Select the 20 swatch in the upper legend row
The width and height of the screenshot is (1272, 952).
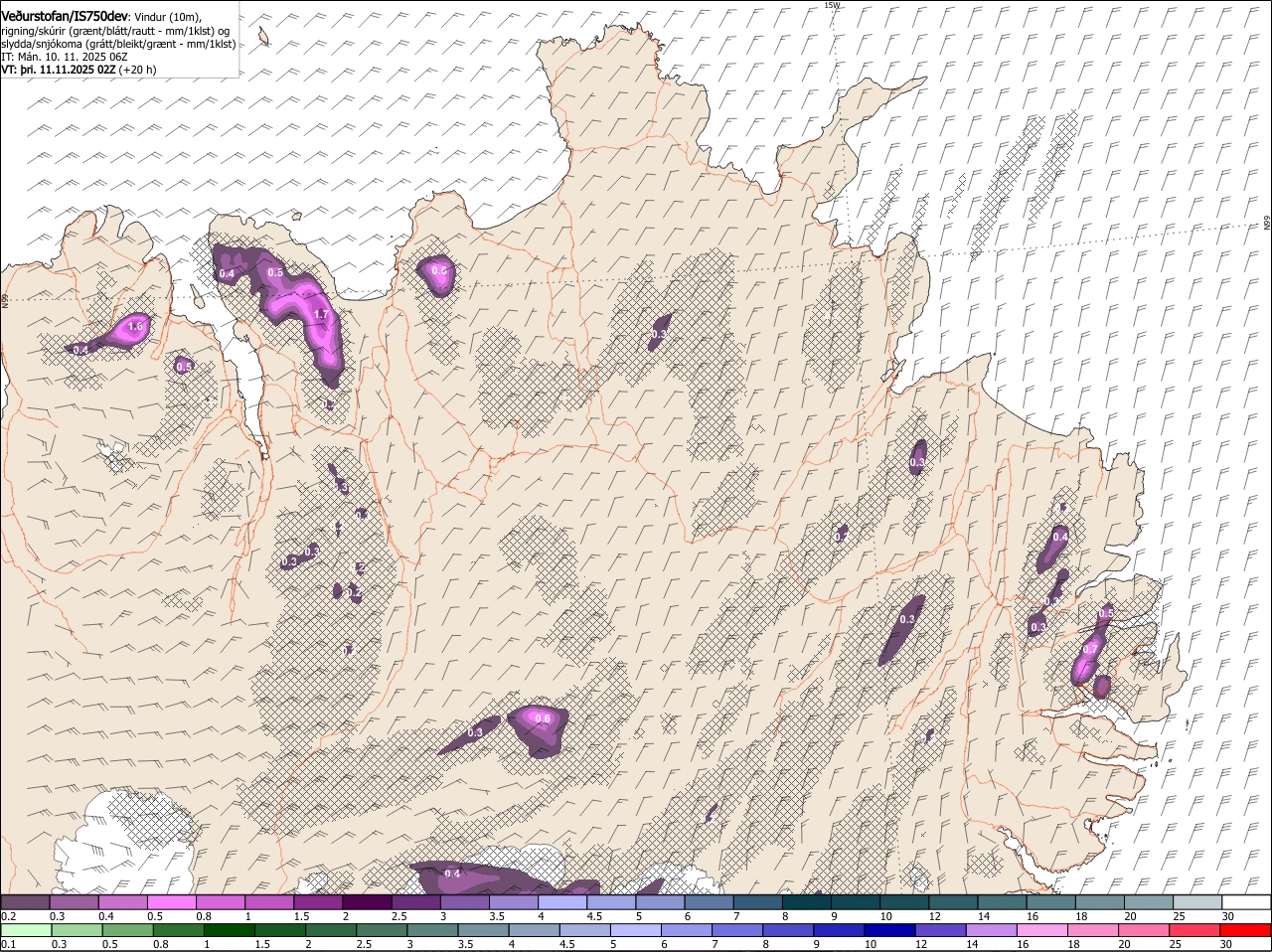point(1150,901)
